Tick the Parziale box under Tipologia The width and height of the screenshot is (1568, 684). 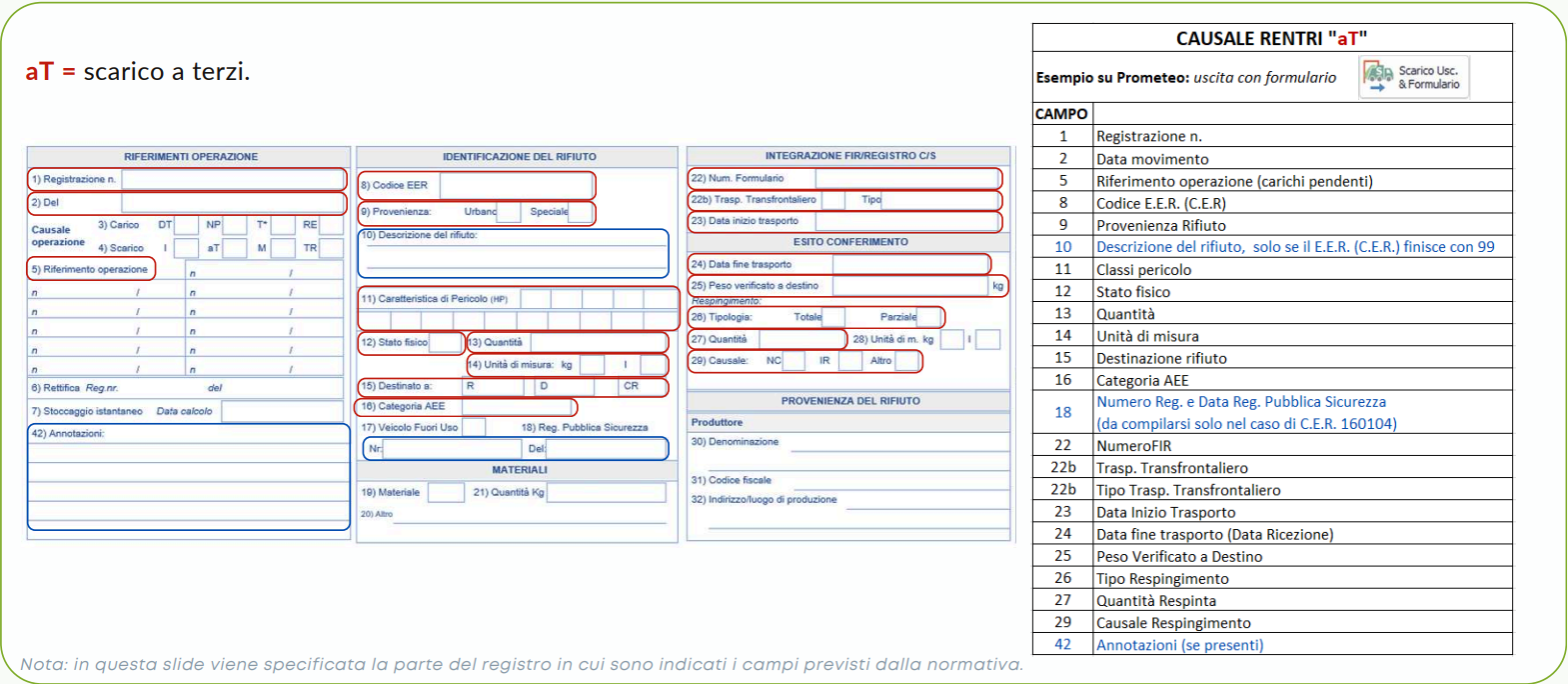coord(928,317)
